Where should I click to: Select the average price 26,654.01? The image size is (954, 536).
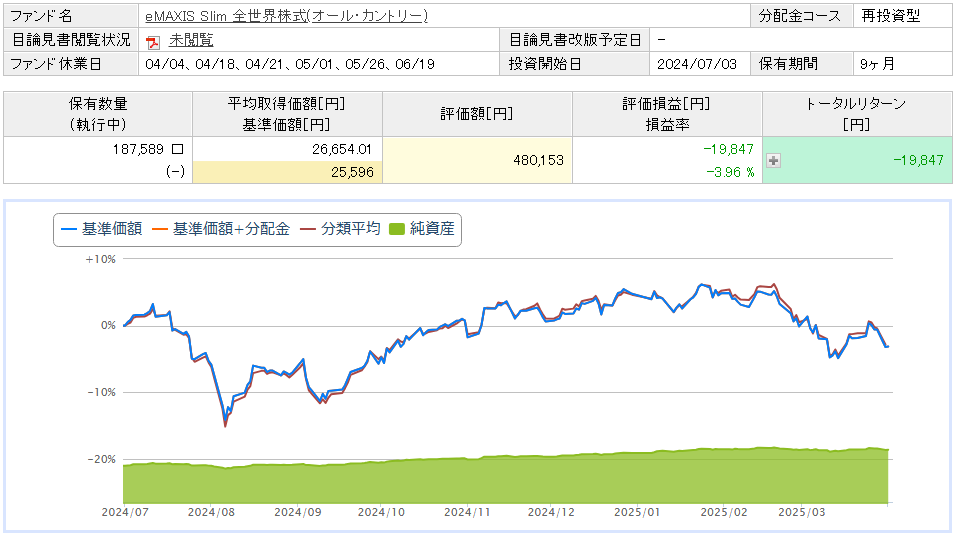click(341, 149)
